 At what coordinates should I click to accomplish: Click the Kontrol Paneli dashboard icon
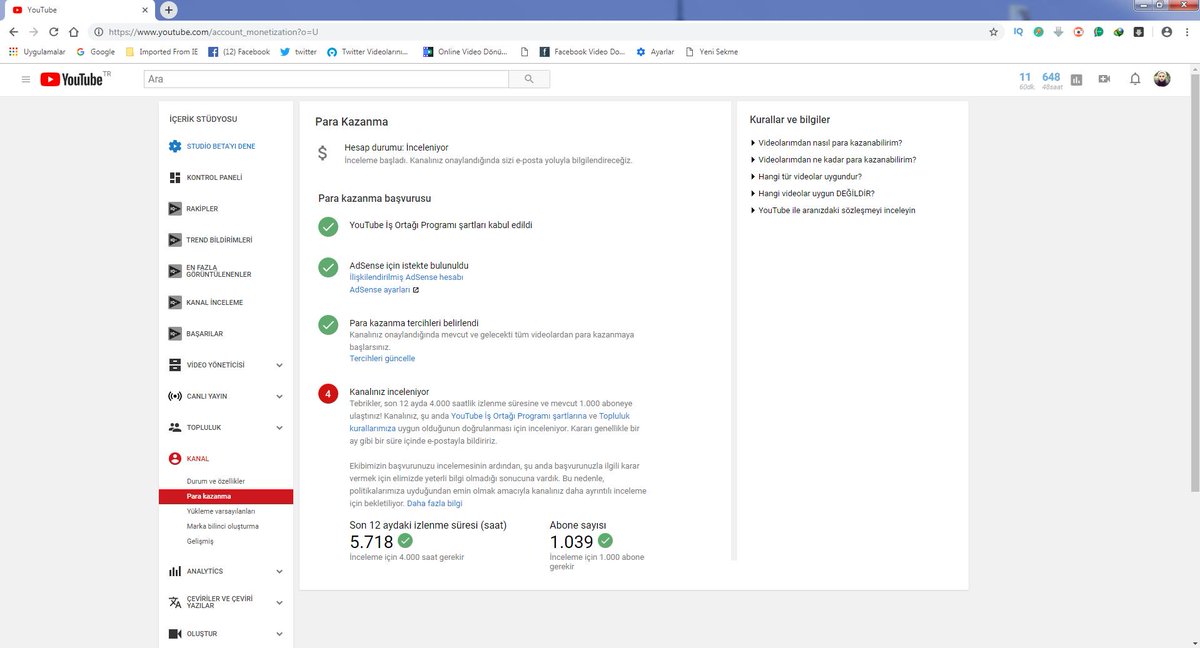175,177
